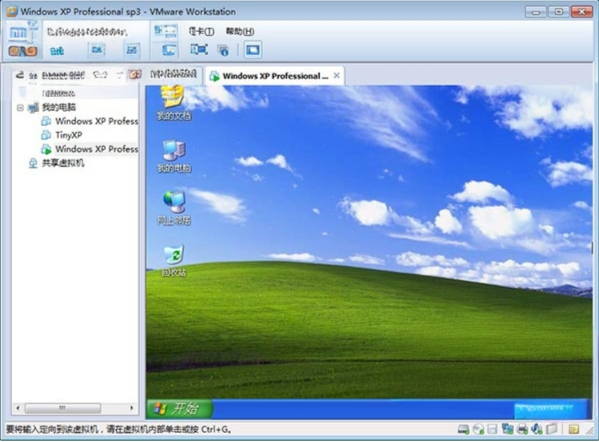Select TinyXP in the library tree

coord(68,135)
